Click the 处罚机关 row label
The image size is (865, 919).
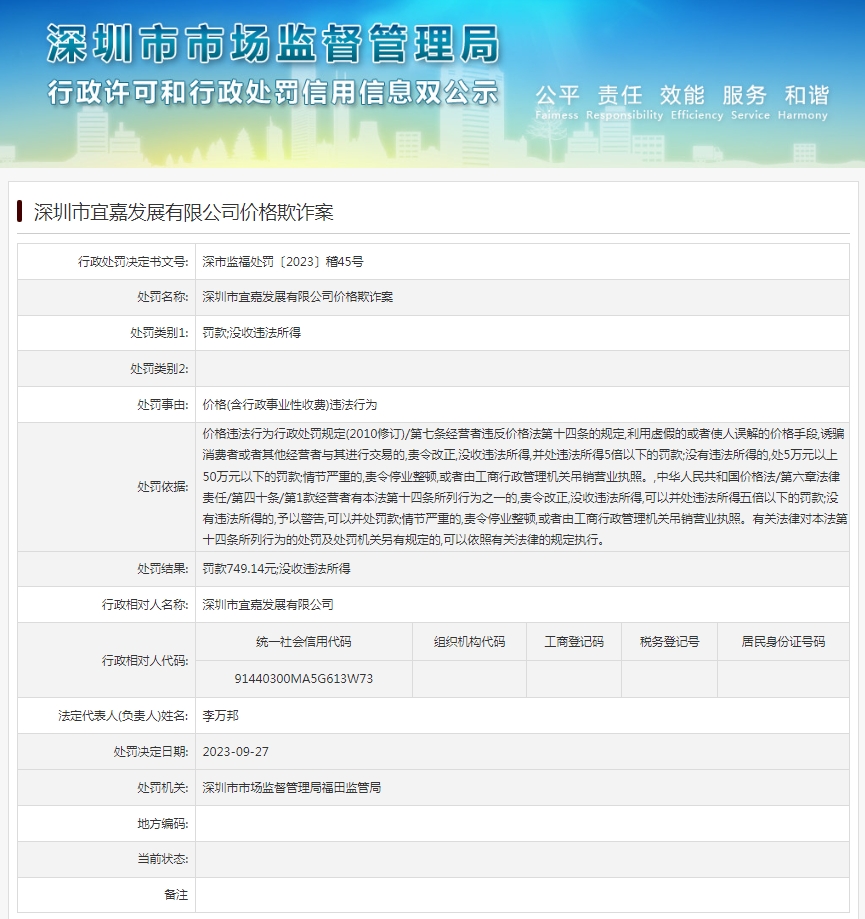[163, 788]
